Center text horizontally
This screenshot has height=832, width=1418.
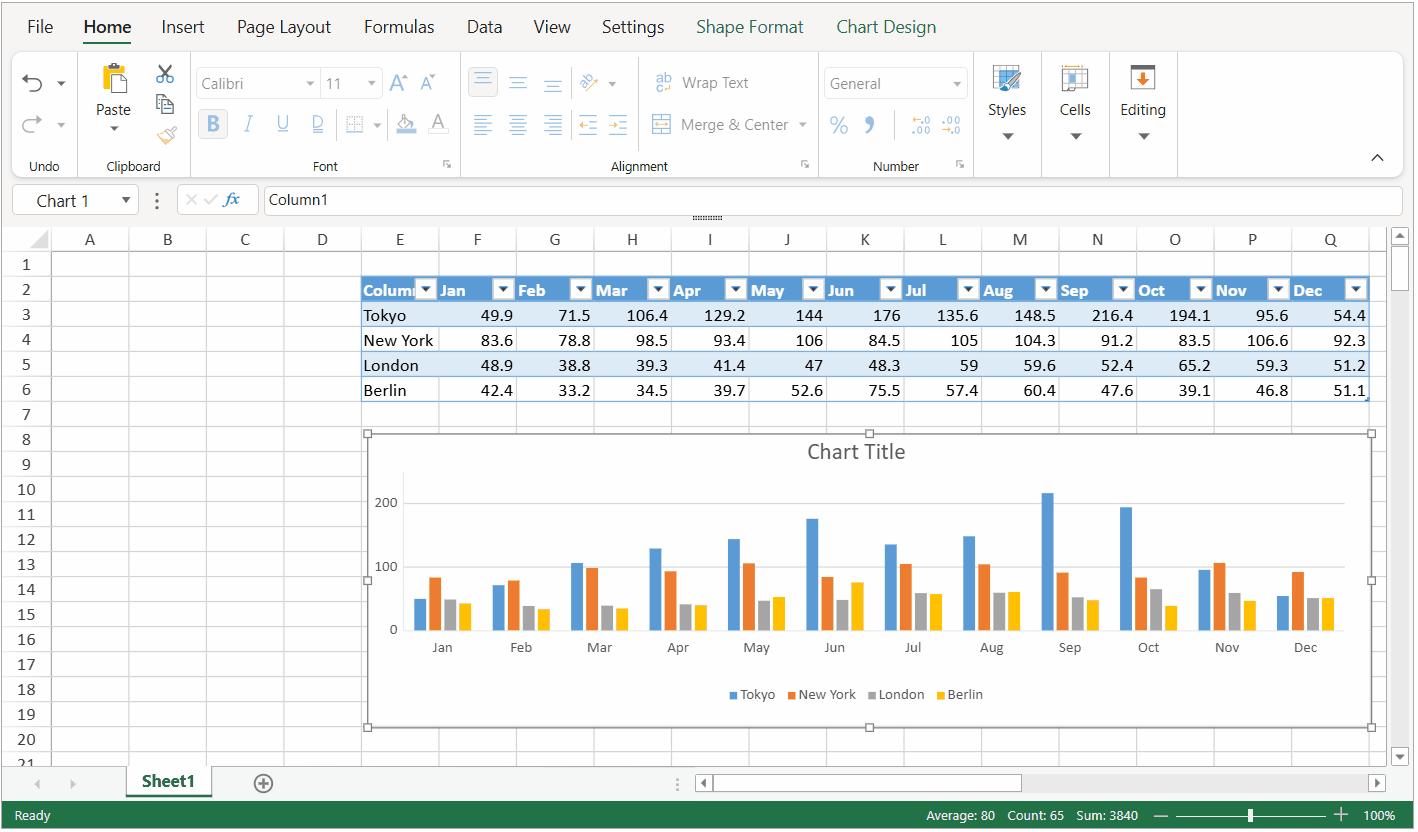(x=518, y=124)
